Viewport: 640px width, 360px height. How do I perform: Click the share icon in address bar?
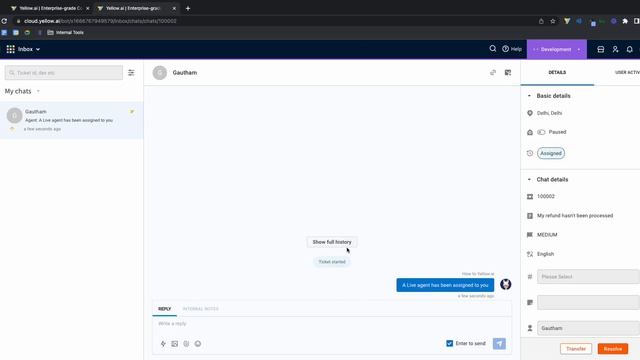pos(541,21)
